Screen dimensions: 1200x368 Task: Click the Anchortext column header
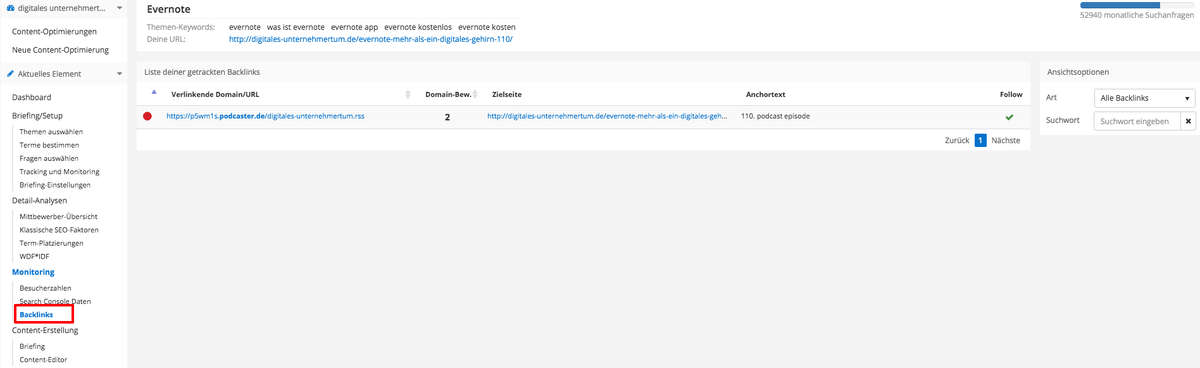[x=765, y=95]
